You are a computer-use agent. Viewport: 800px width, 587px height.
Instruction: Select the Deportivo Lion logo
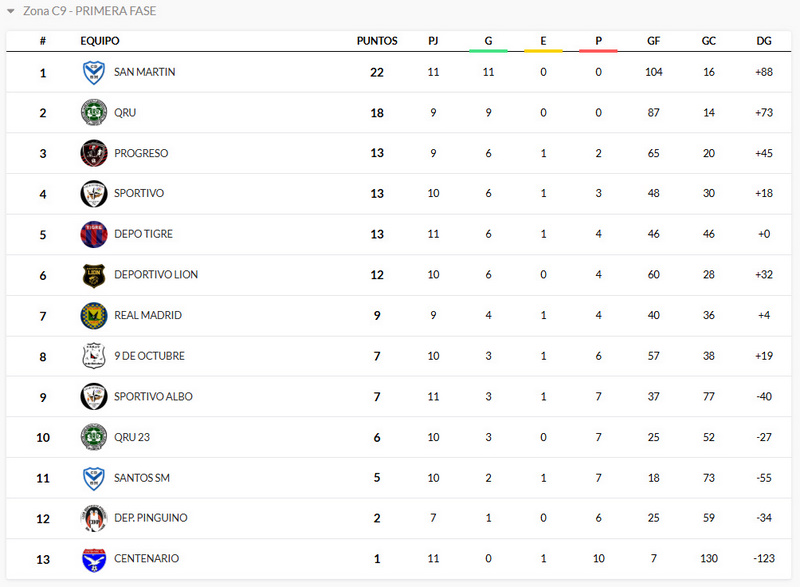(x=93, y=275)
